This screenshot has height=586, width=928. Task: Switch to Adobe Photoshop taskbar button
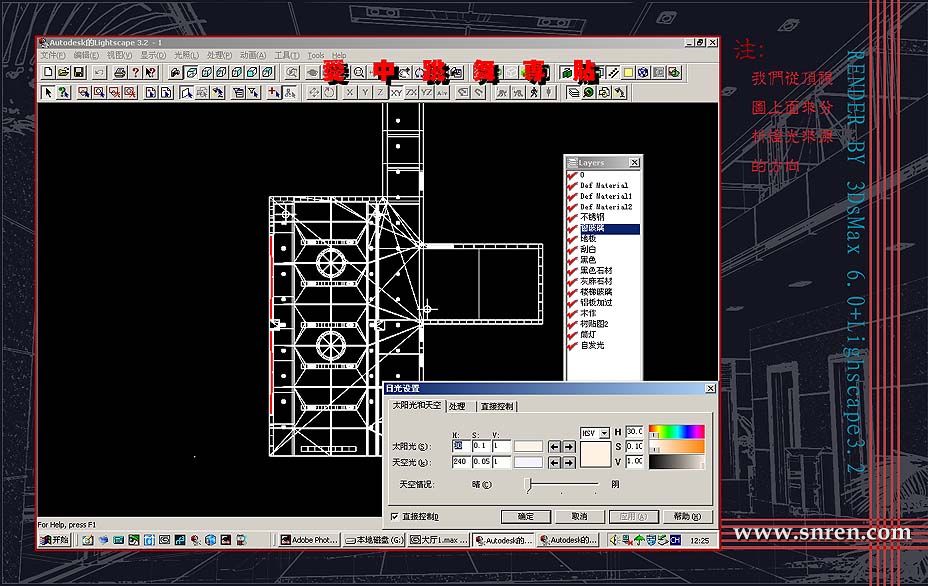pyautogui.click(x=310, y=540)
